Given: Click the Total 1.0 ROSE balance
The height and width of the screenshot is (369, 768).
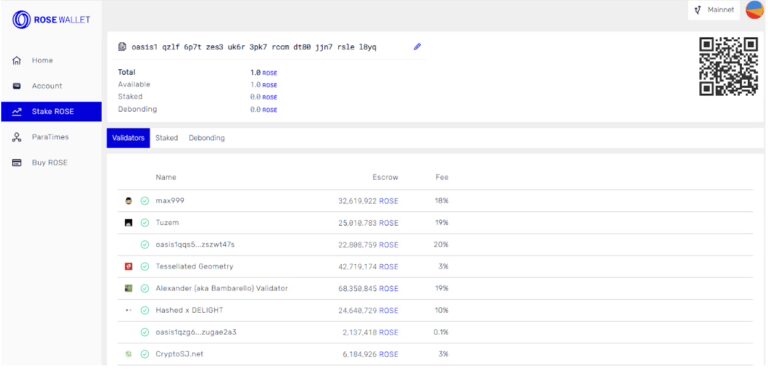Looking at the screenshot, I should (x=264, y=73).
